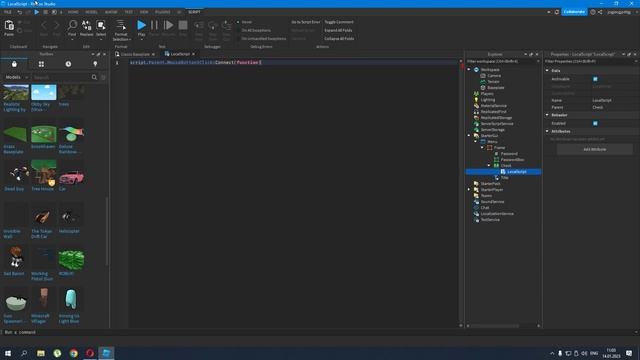Open the Find tool in ribbon
This screenshot has height=360, width=640.
pos(72,26)
